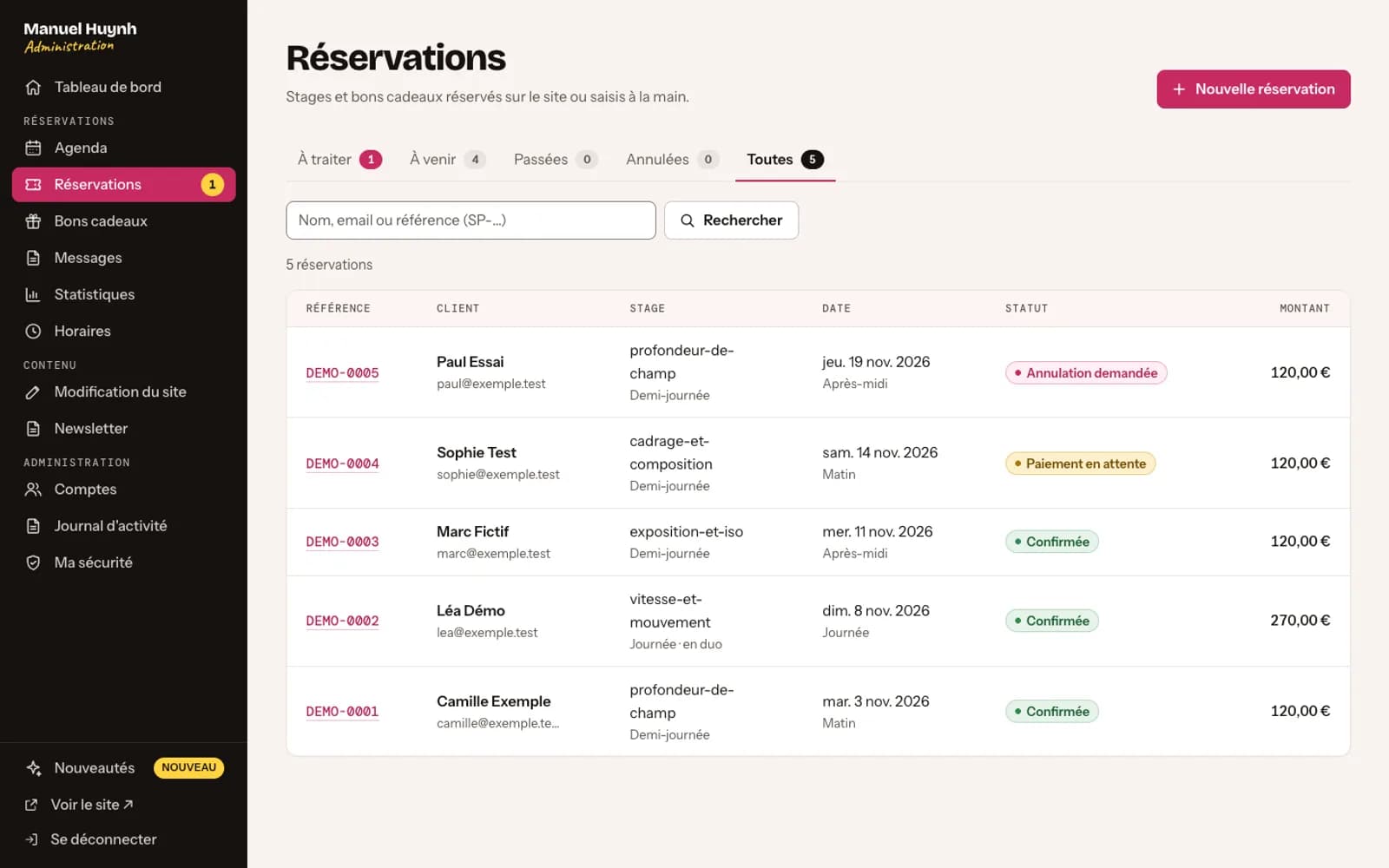This screenshot has height=868, width=1389.
Task: Switch to the À traiter tab
Action: pos(339,160)
